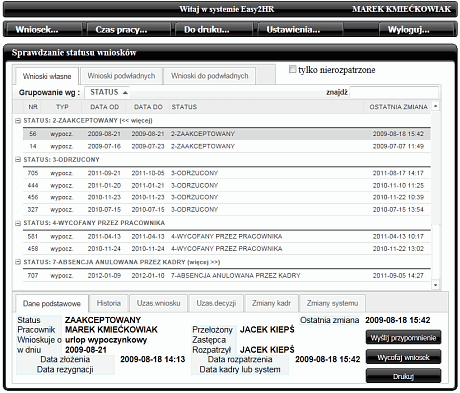This screenshot has width=460, height=393.
Task: Open the Wniosek... menu
Action: 43,30
